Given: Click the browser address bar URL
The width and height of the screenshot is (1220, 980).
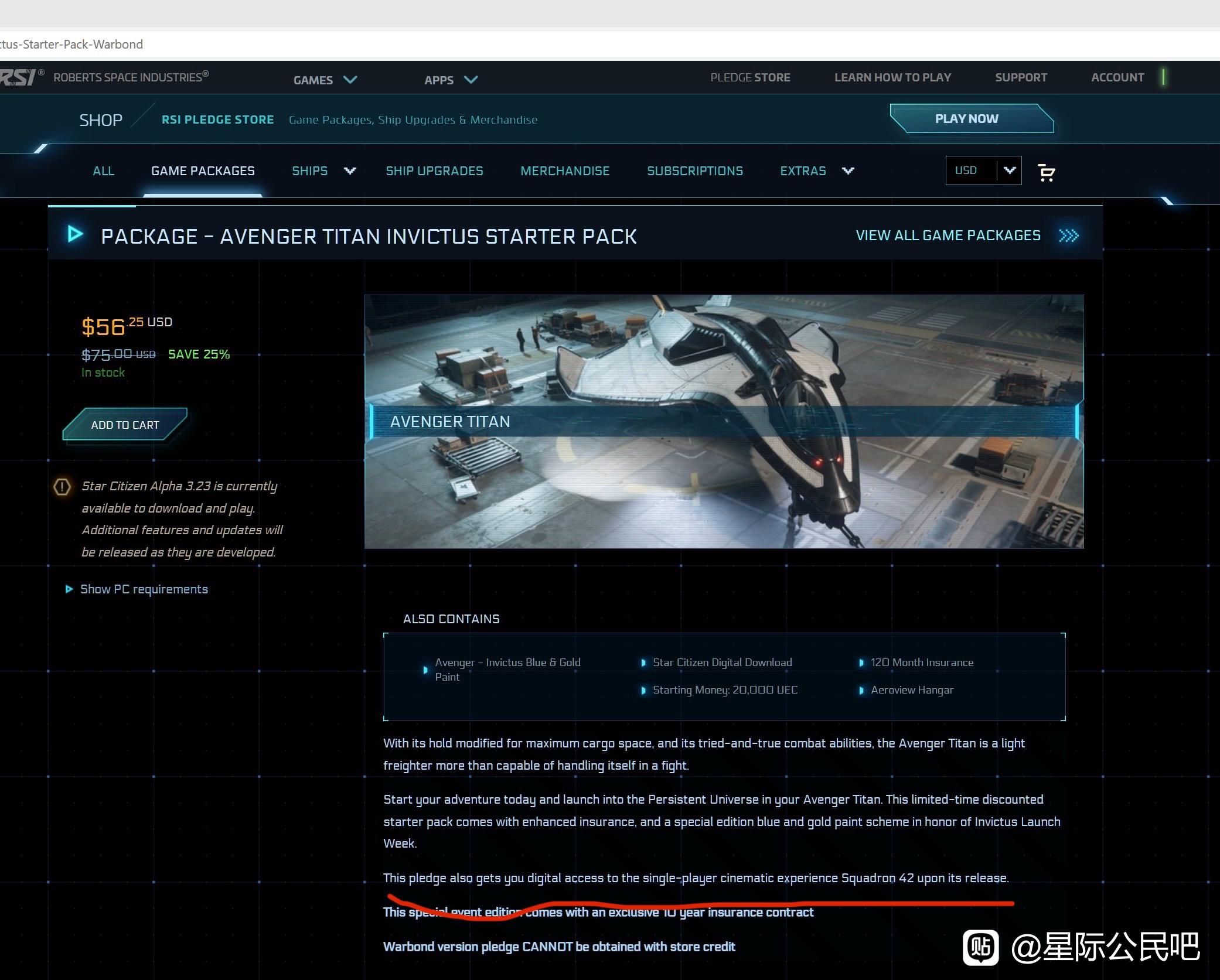Looking at the screenshot, I should coord(71,44).
